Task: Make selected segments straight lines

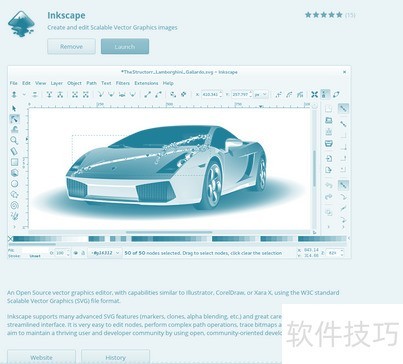Action: (147, 95)
